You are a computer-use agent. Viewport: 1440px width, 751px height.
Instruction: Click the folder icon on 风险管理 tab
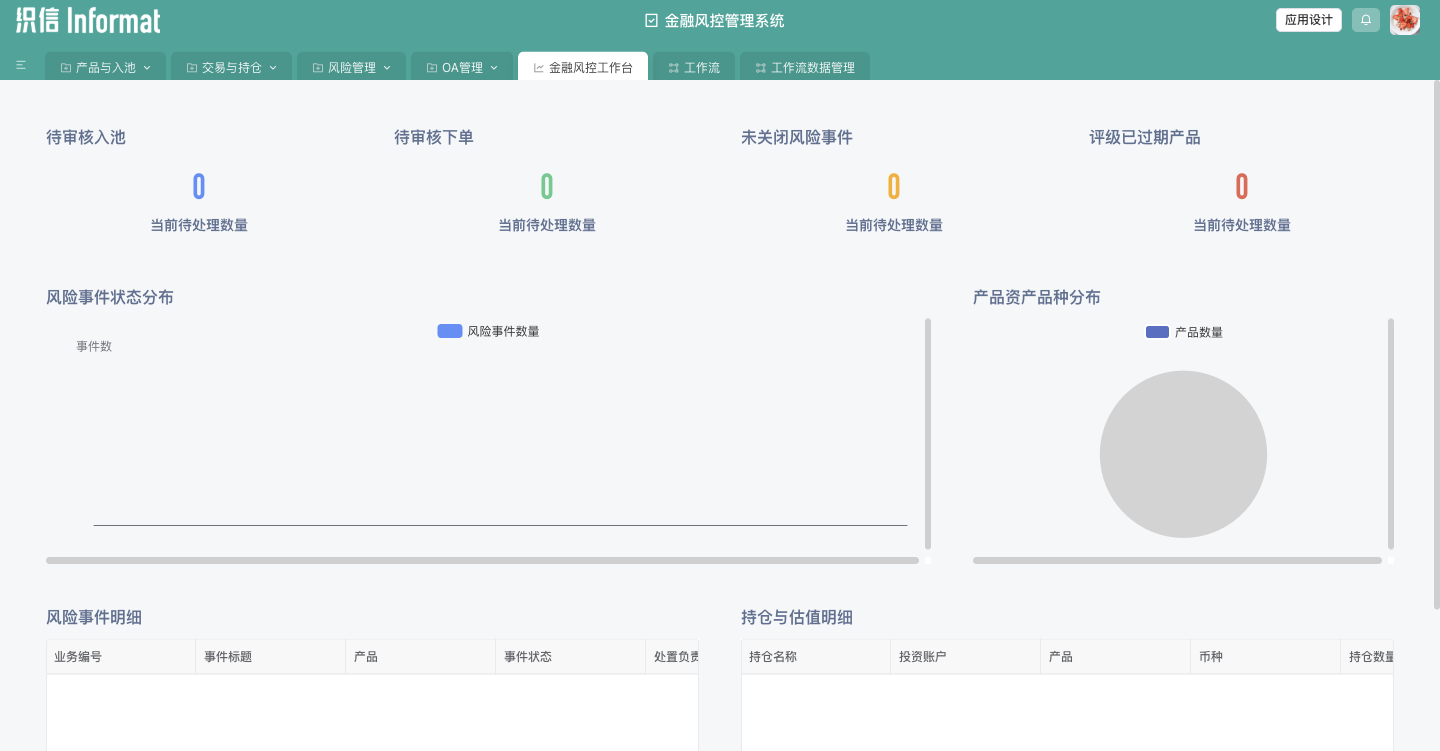318,68
